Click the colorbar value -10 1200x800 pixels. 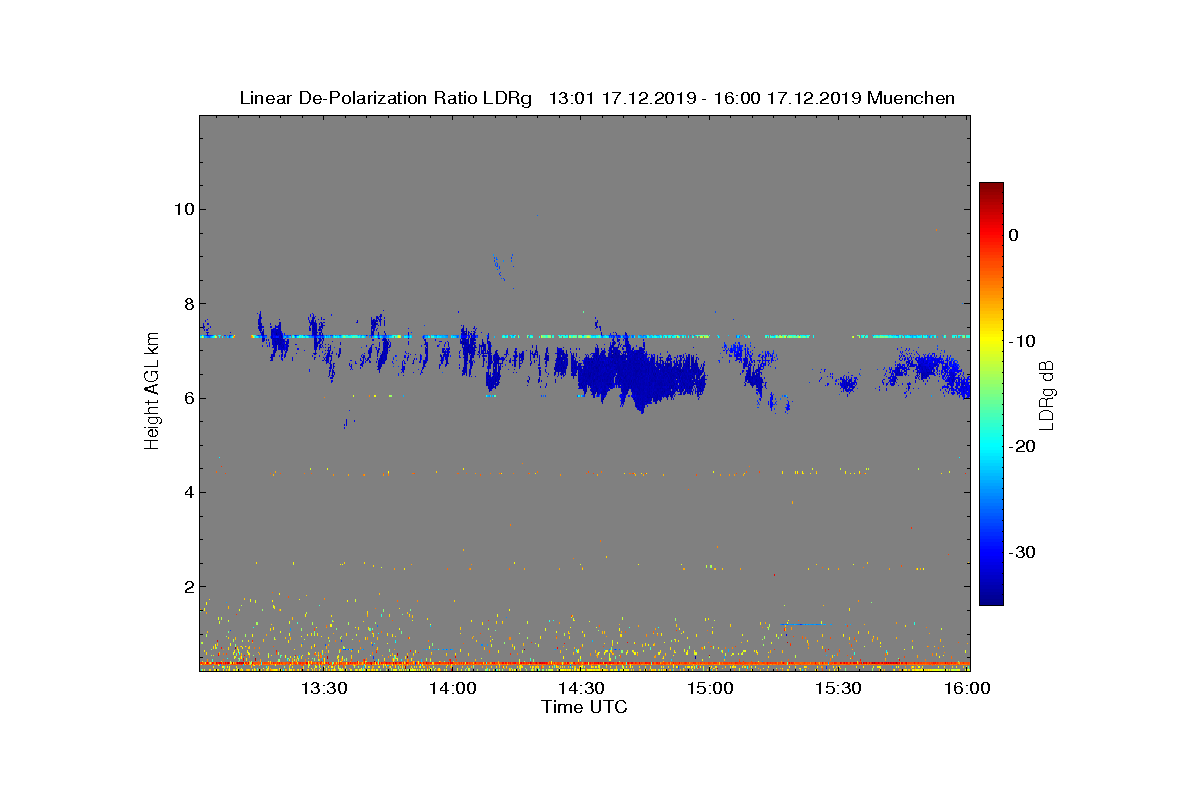point(1022,341)
